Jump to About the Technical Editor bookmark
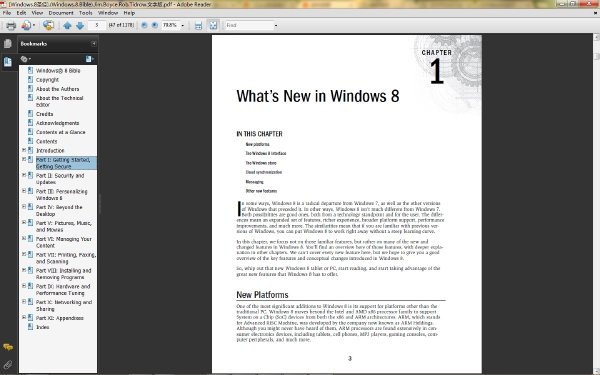600x375 pixels. coord(59,101)
